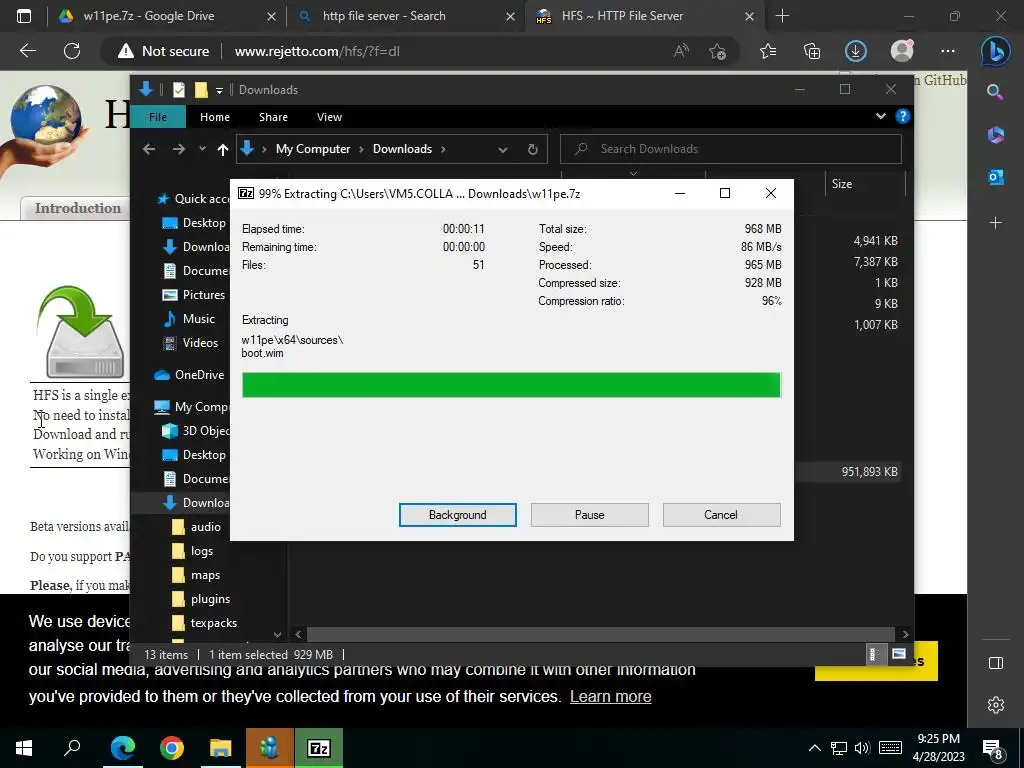The image size is (1024, 768).
Task: Click Downloads in address breadcrumb
Action: click(402, 149)
